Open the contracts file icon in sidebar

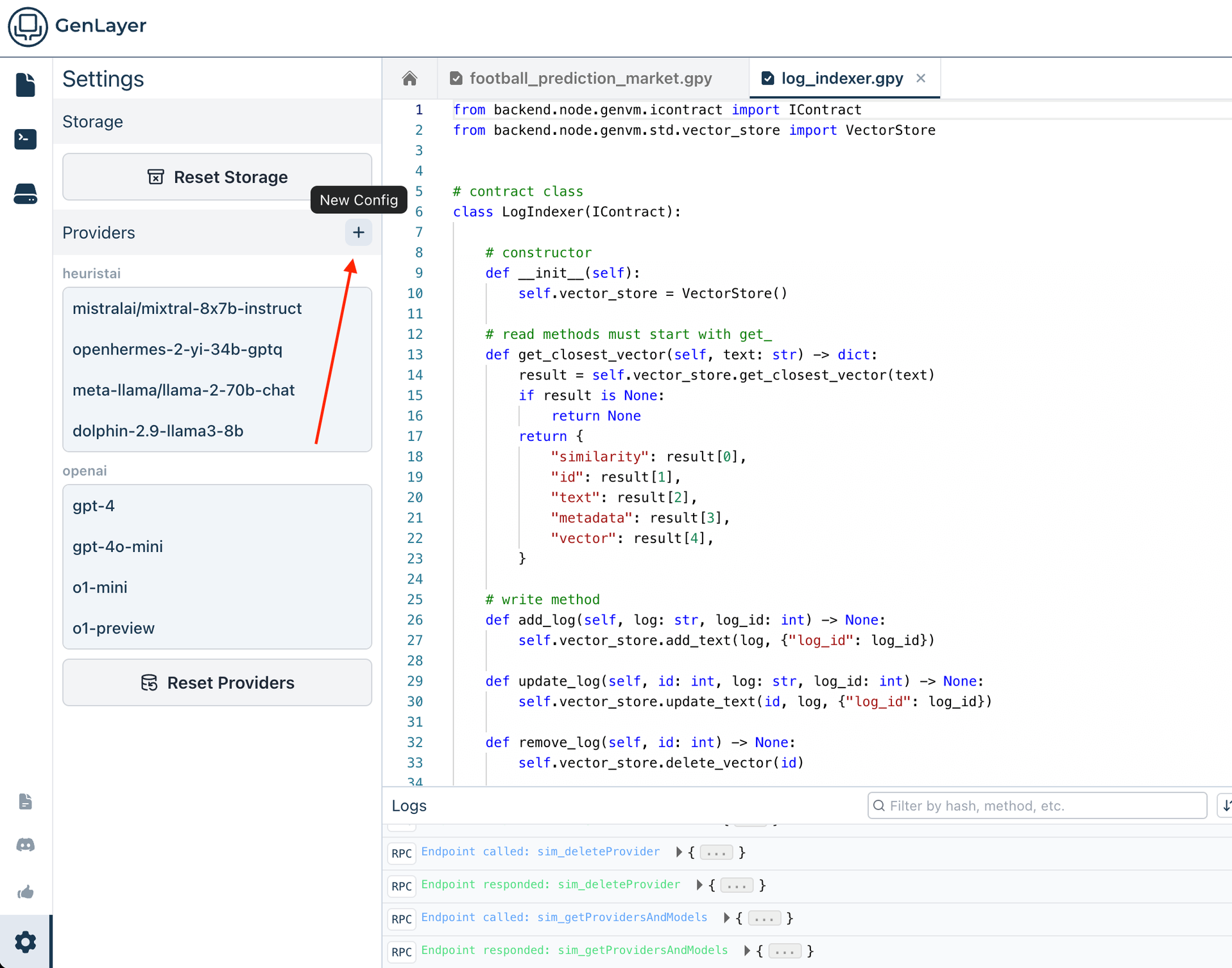click(26, 85)
